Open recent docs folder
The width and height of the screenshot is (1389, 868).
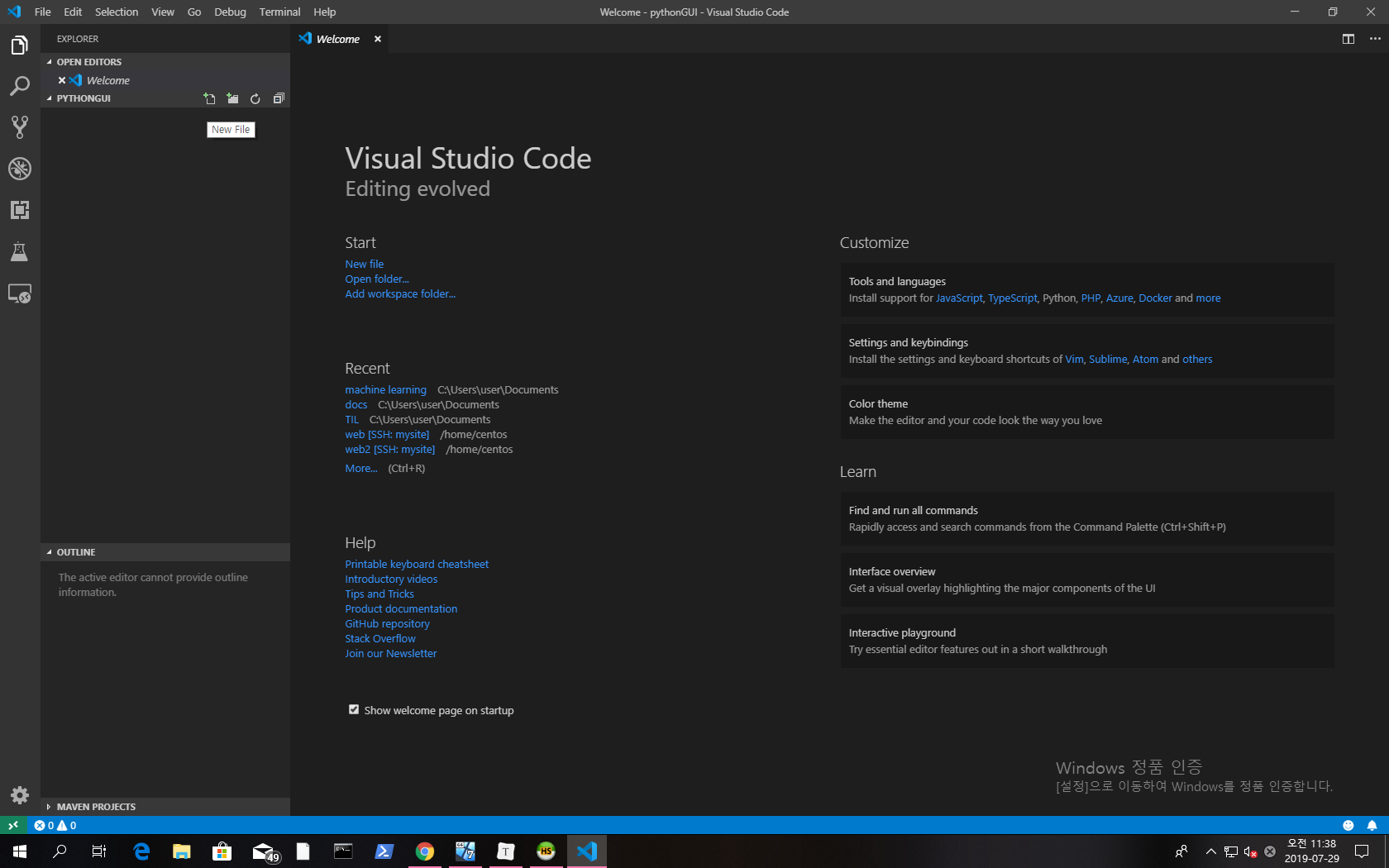click(356, 404)
